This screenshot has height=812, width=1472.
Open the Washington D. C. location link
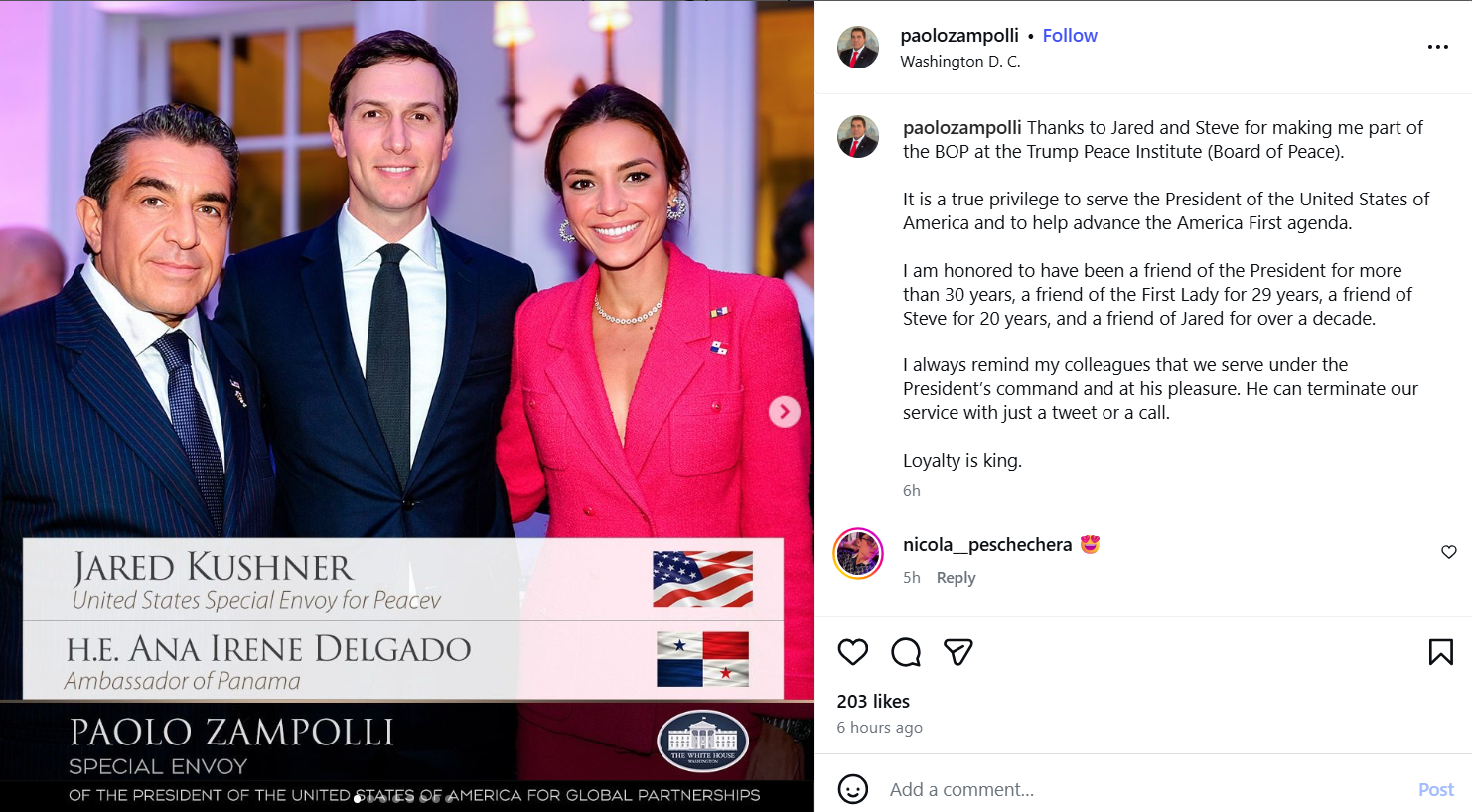click(x=959, y=62)
